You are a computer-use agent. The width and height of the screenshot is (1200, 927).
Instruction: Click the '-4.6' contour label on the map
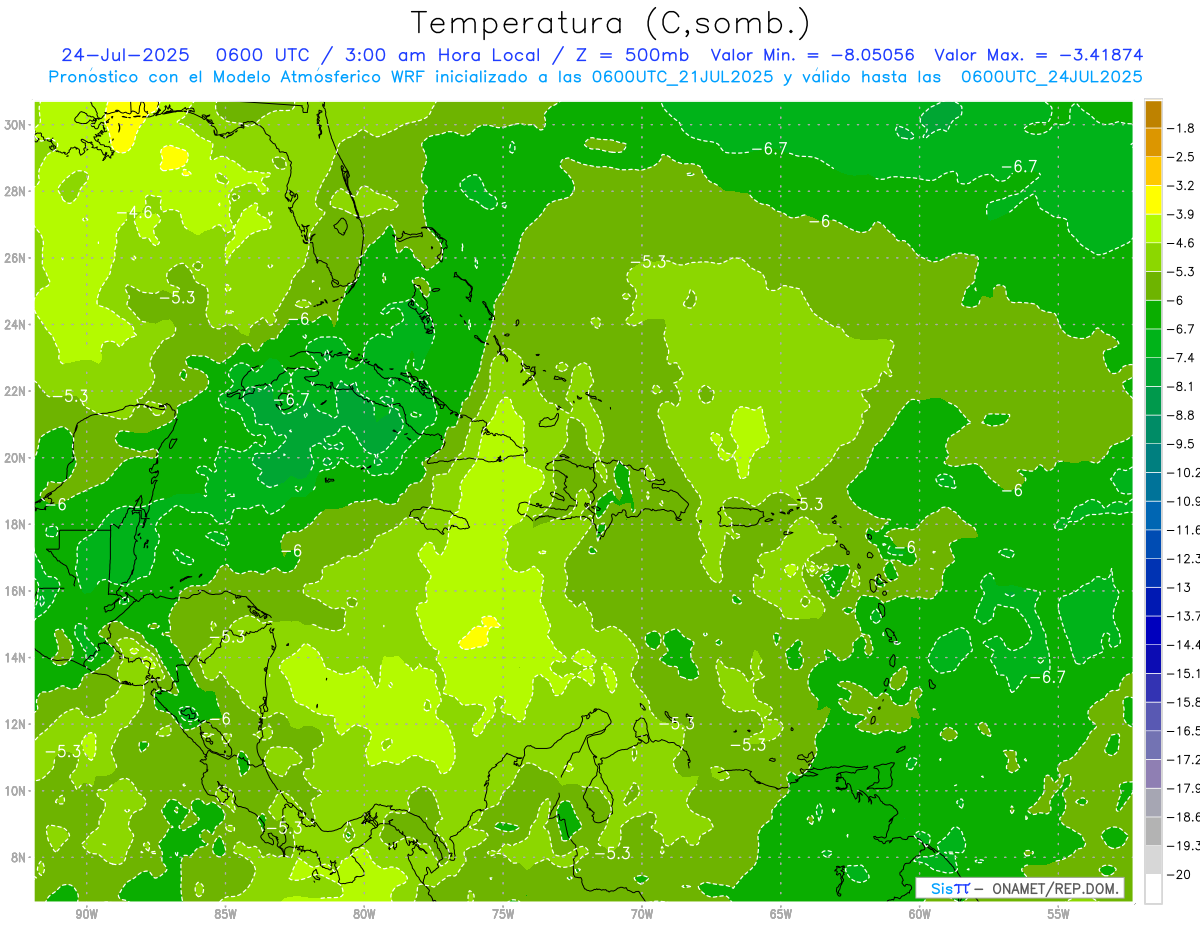pyautogui.click(x=134, y=212)
